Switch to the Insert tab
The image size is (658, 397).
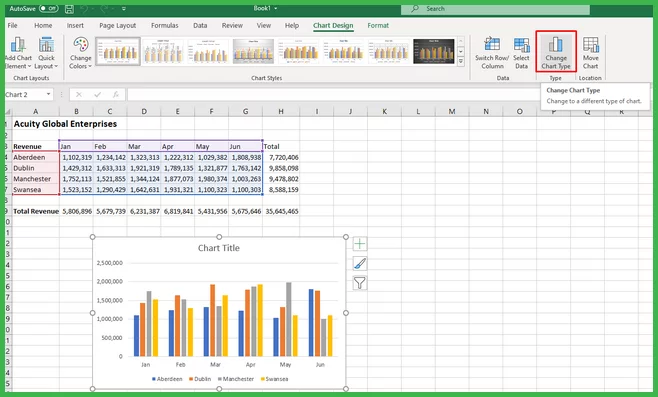(75, 26)
